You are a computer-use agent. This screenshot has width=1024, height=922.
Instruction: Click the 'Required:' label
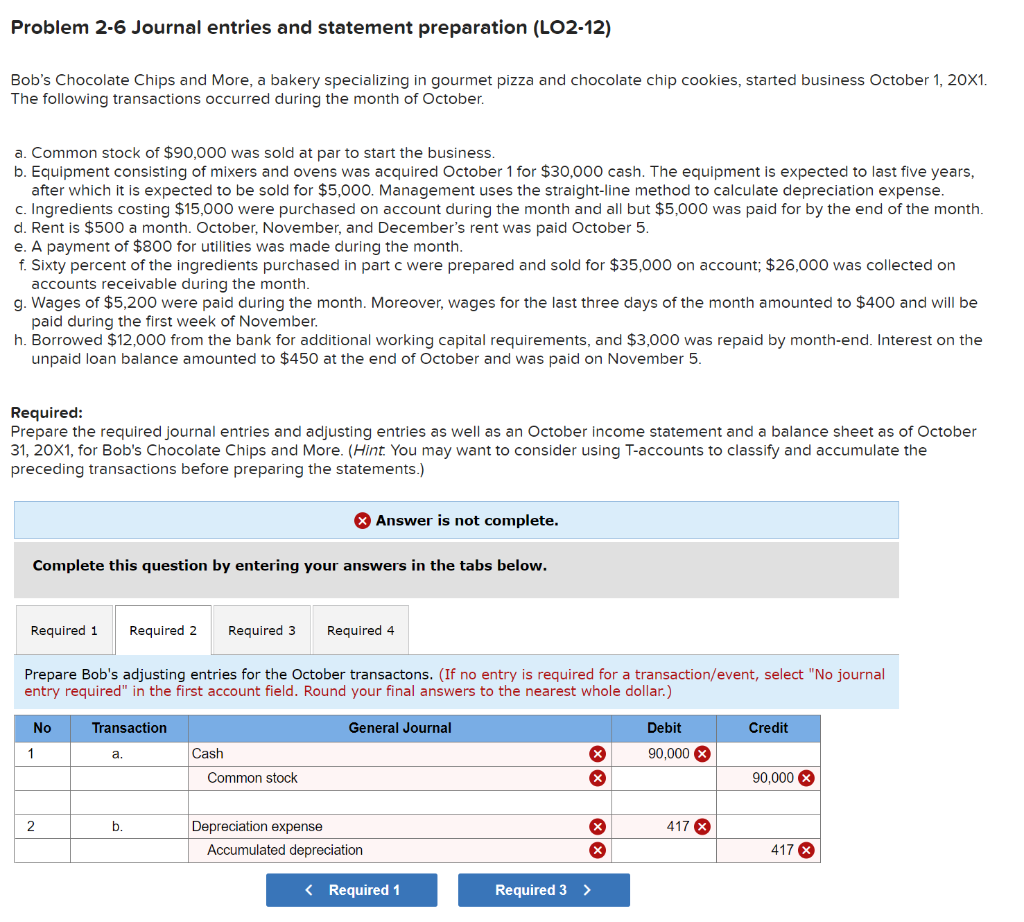pyautogui.click(x=47, y=413)
